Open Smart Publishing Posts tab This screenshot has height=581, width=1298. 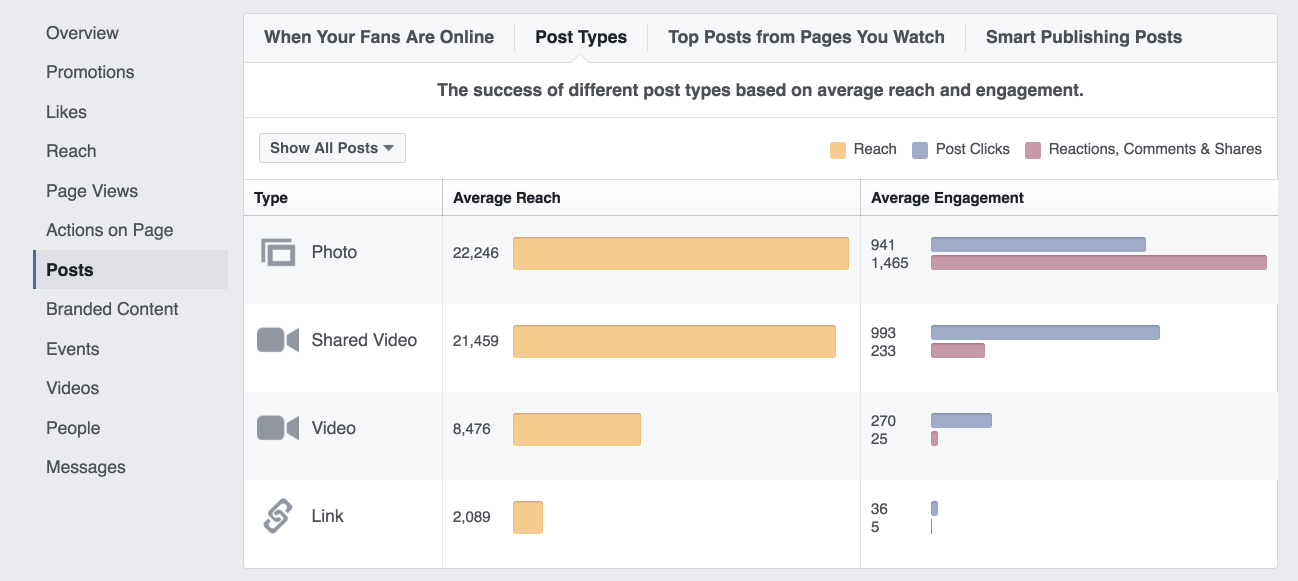point(1084,38)
